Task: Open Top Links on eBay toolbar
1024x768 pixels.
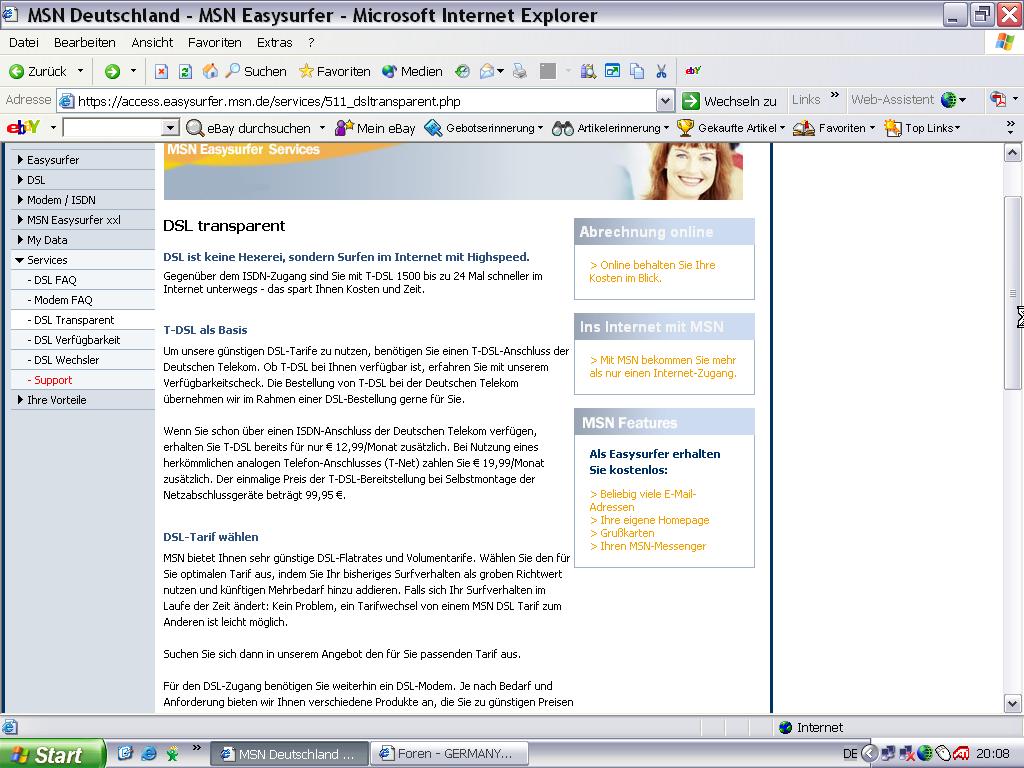Action: pyautogui.click(x=921, y=128)
